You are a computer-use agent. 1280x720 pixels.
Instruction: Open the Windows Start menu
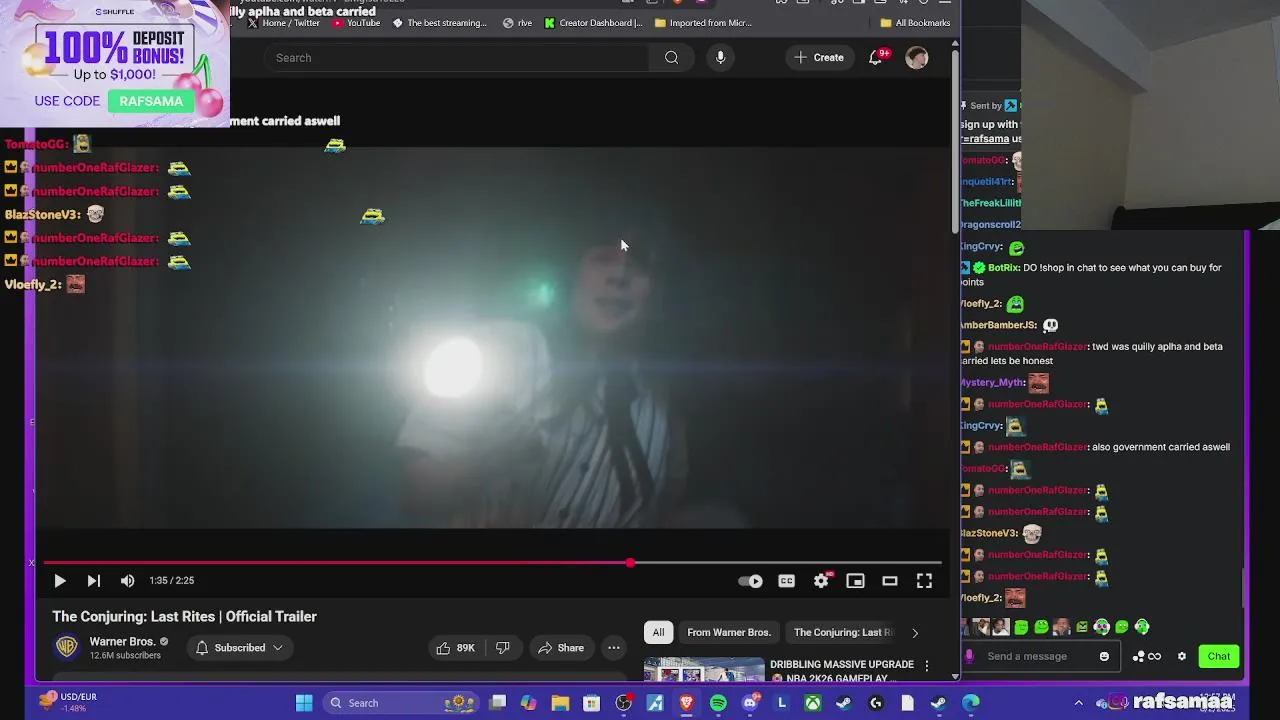click(x=304, y=703)
